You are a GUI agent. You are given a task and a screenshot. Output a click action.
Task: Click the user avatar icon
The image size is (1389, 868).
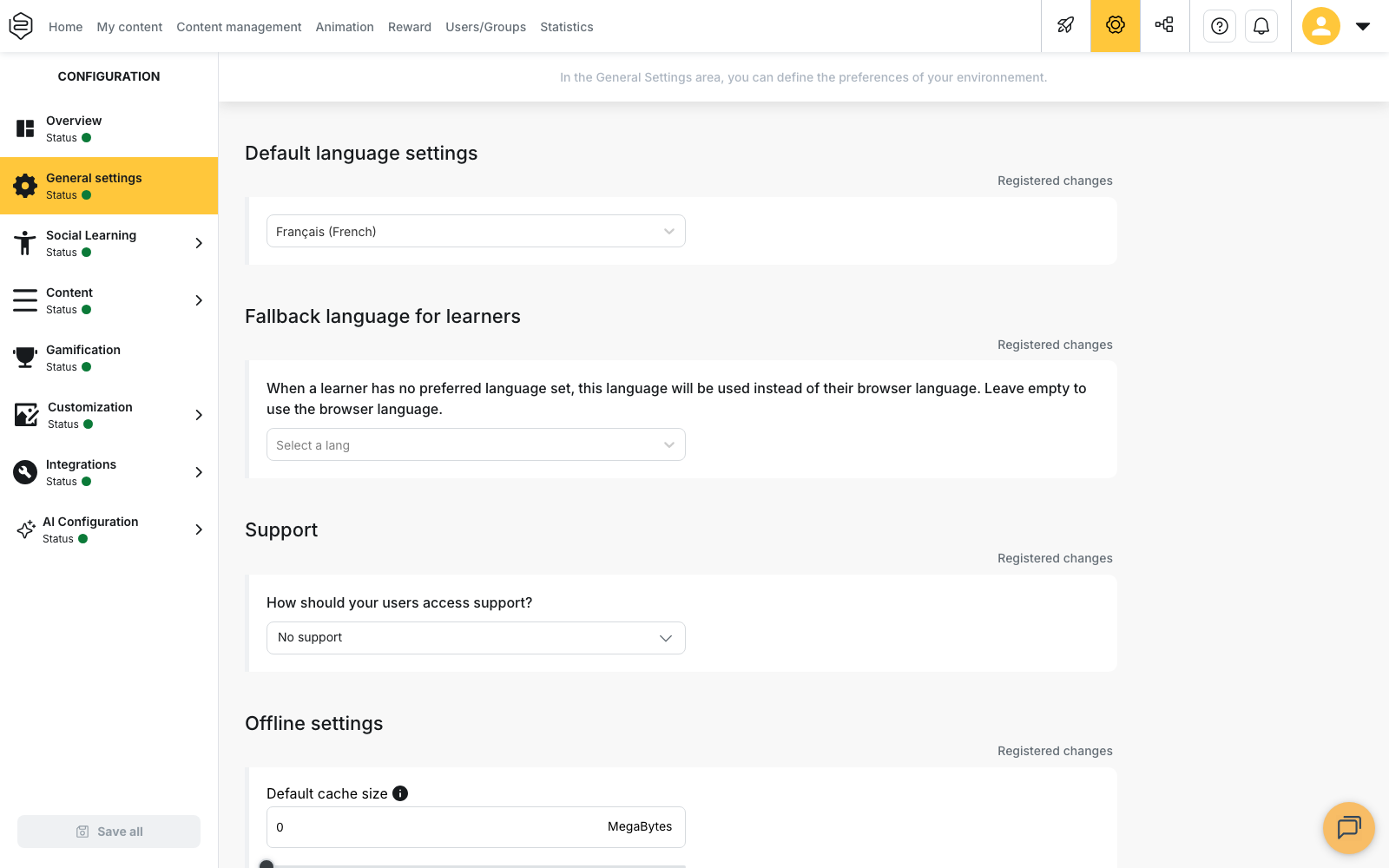[x=1321, y=26]
